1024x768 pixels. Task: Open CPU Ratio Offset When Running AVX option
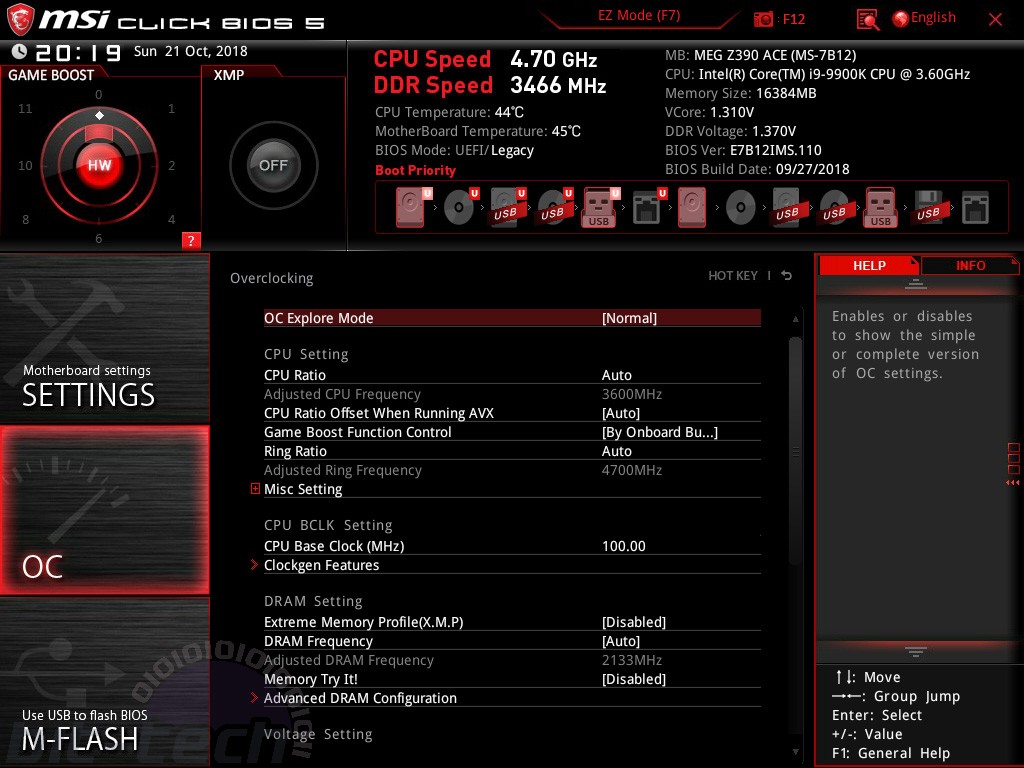(512, 413)
